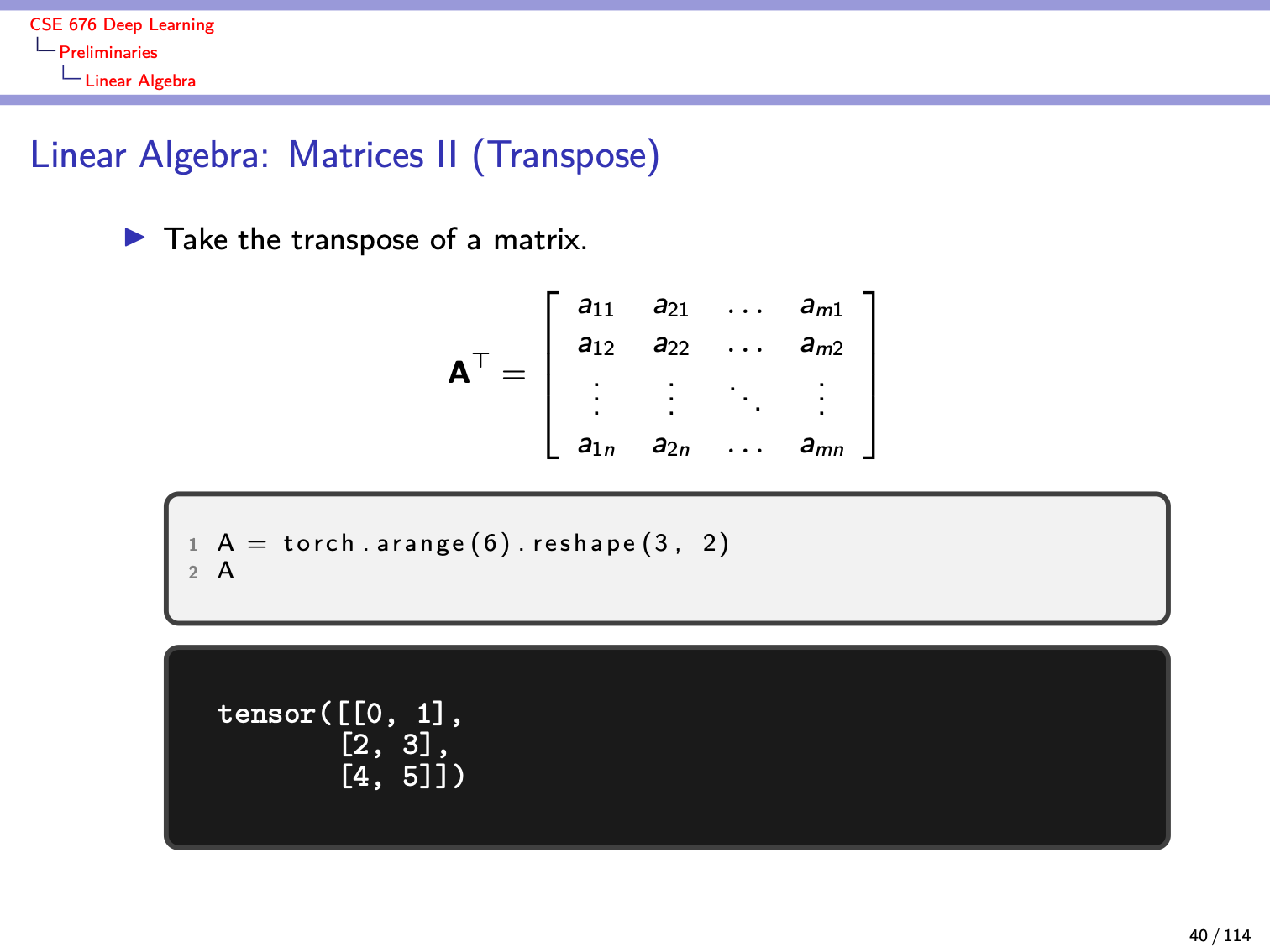Image resolution: width=1270 pixels, height=952 pixels.
Task: Click the a22 matrix entry
Action: [x=671, y=345]
